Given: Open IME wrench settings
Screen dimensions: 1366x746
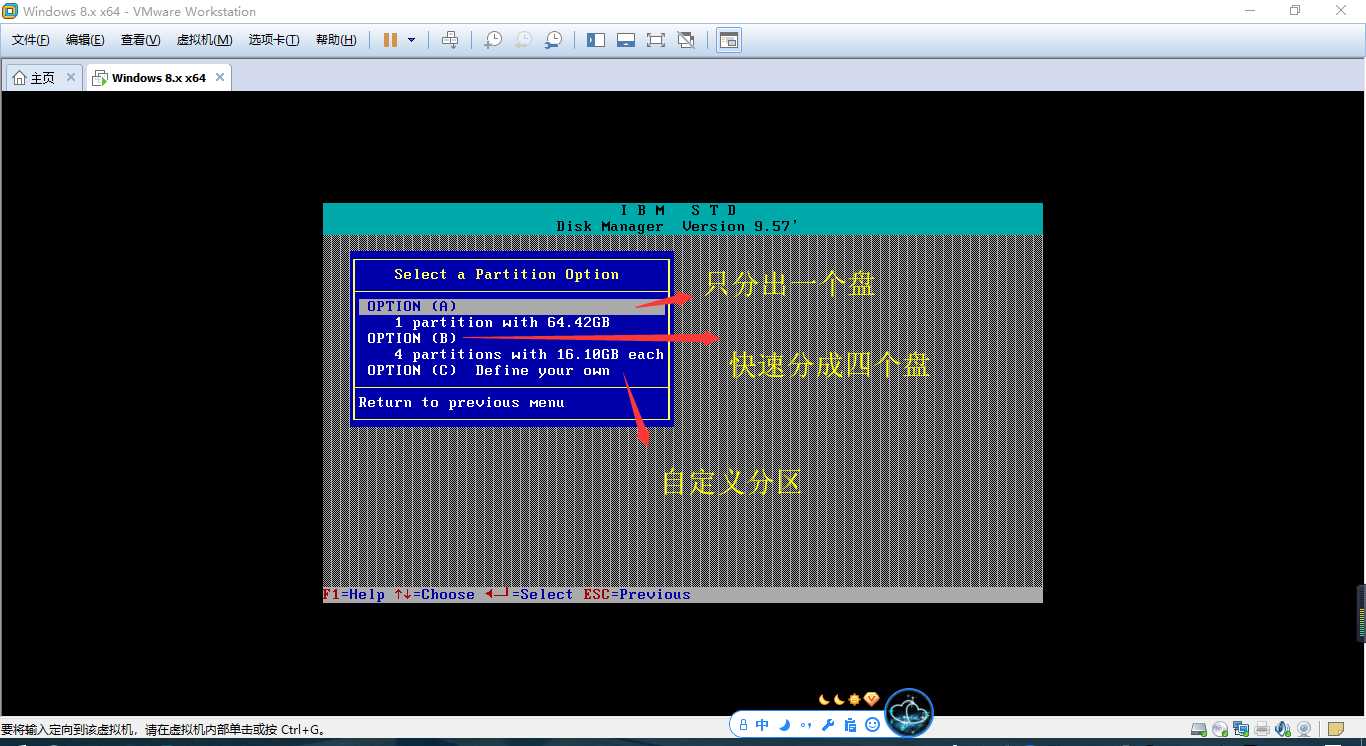Looking at the screenshot, I should click(x=828, y=725).
